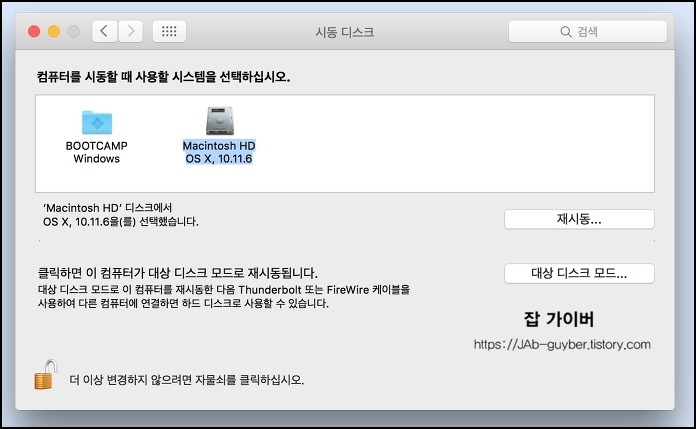696x429 pixels.
Task: Focus the 검색 search field
Action: click(588, 32)
